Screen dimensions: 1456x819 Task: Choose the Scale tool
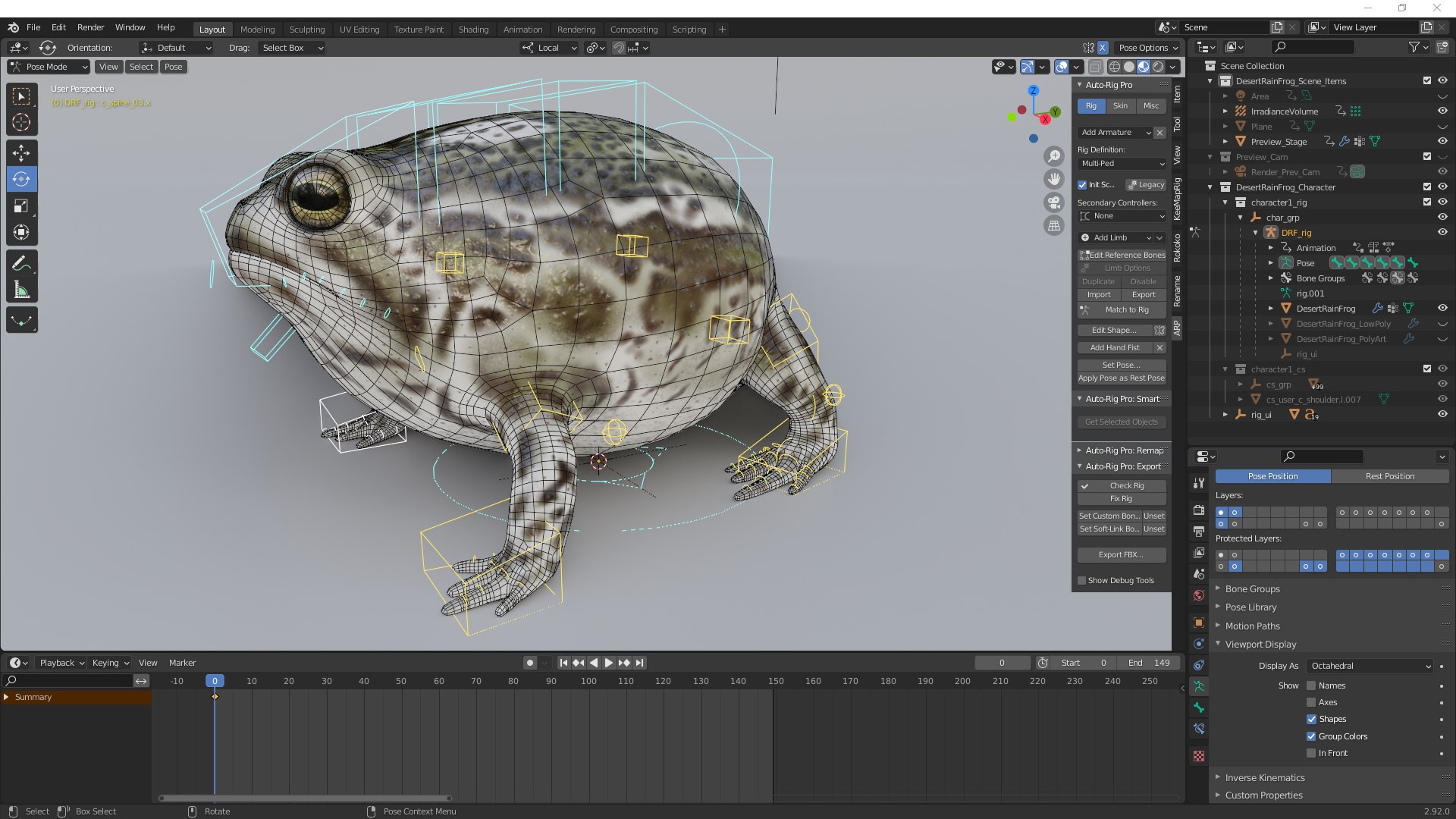[x=21, y=206]
